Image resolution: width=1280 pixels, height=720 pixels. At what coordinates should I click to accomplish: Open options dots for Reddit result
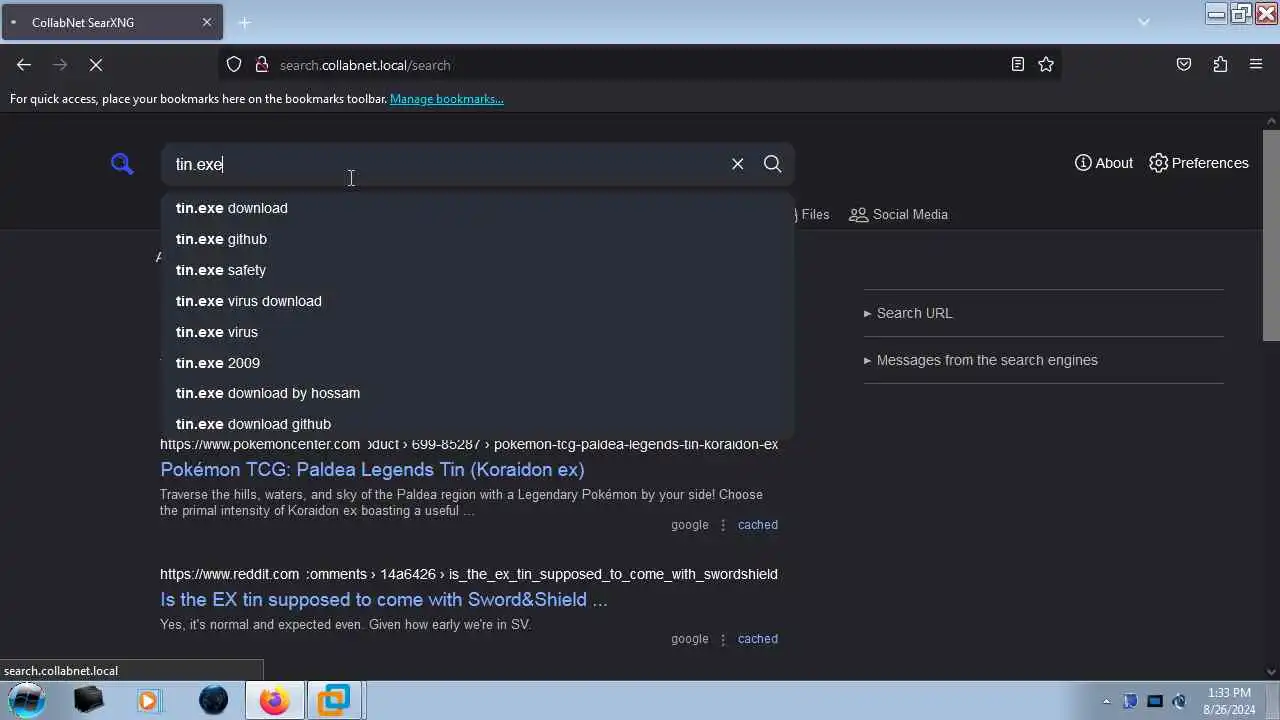pyautogui.click(x=723, y=638)
